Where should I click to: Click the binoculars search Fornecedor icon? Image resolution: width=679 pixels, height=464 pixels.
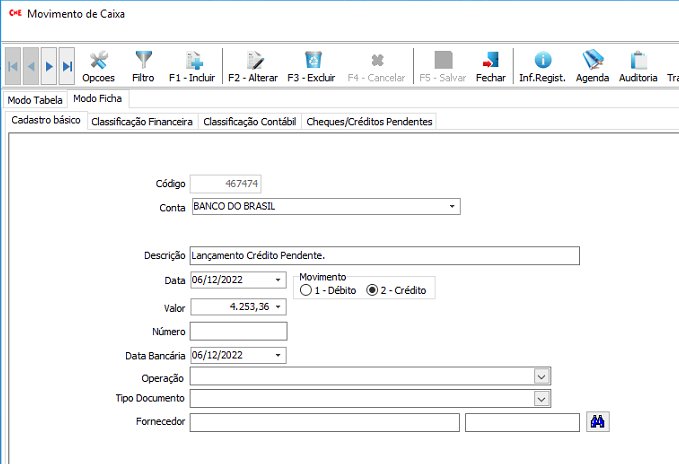(x=598, y=422)
